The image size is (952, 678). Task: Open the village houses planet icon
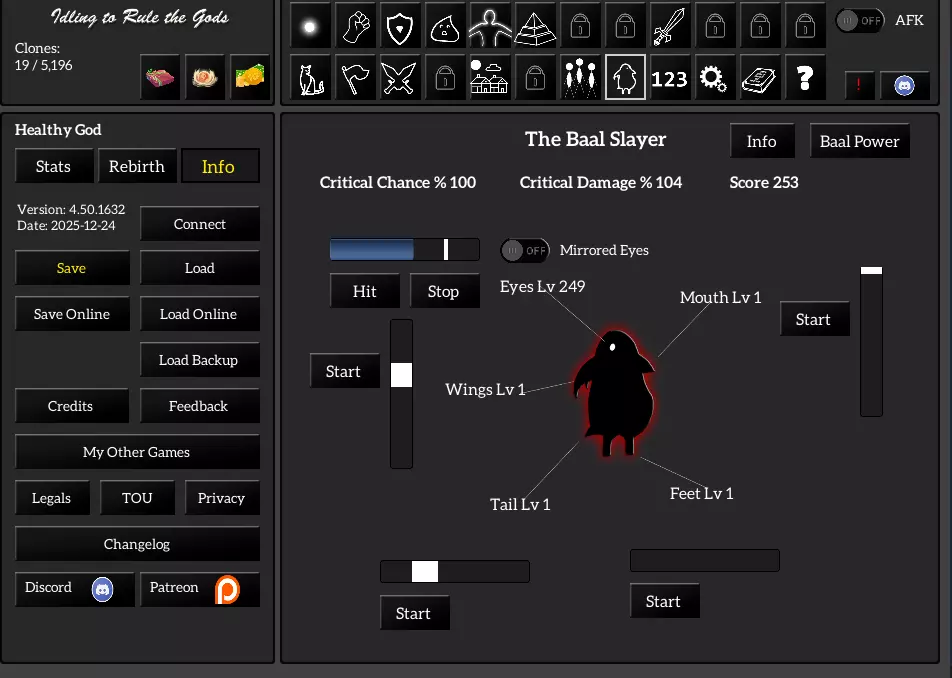(490, 77)
